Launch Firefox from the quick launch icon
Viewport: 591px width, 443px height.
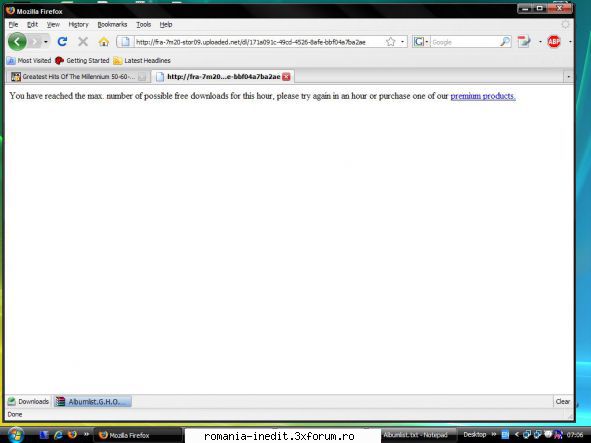pos(72,435)
